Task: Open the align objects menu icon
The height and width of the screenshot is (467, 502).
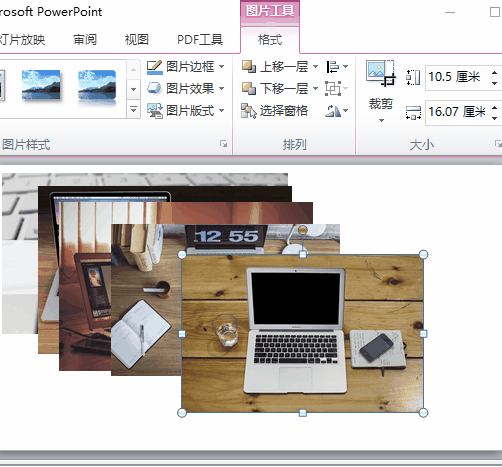Action: (x=337, y=67)
